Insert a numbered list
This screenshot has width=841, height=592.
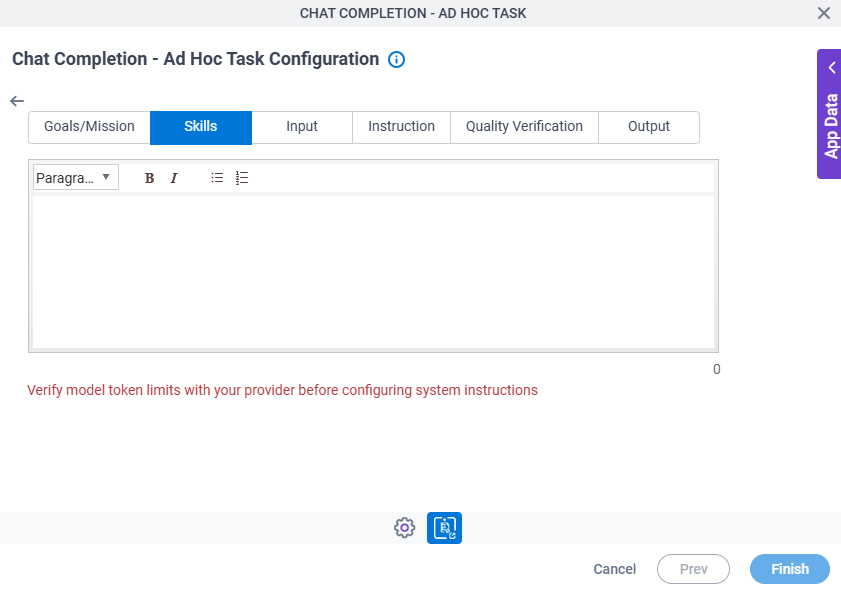click(242, 177)
